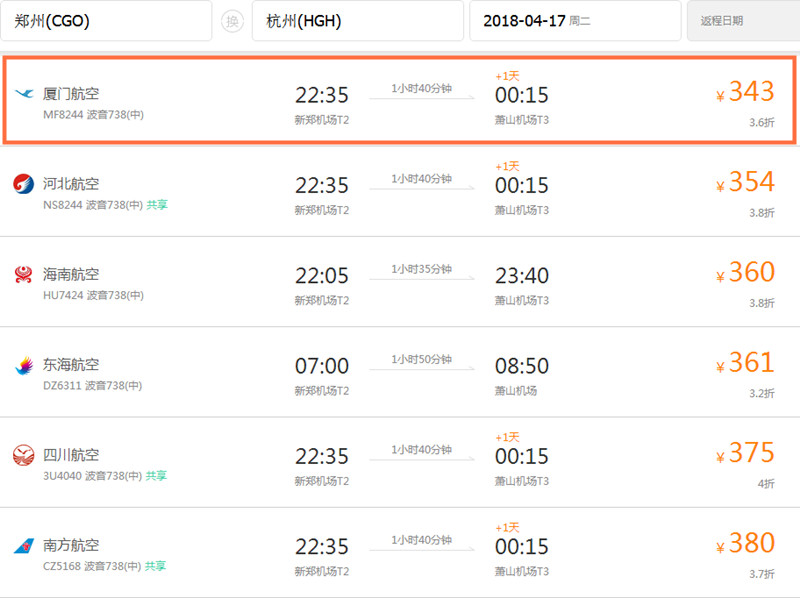This screenshot has height=598, width=800.
Task: Click the Hebei Airlines logo
Action: [25, 183]
